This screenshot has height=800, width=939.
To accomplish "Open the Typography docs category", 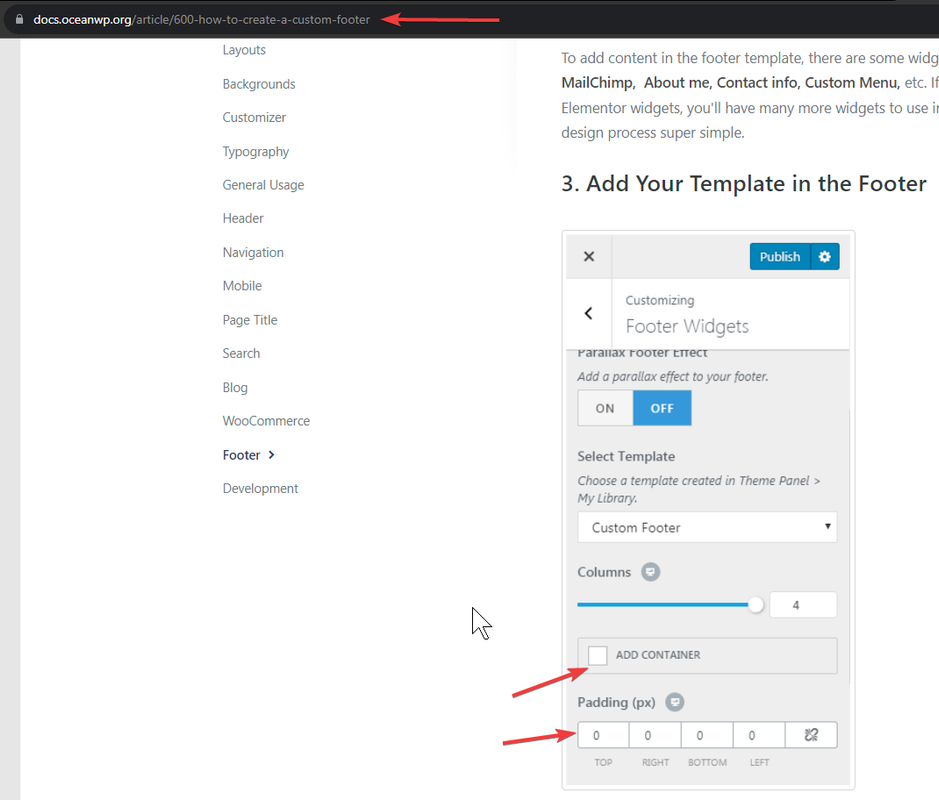I will (256, 151).
